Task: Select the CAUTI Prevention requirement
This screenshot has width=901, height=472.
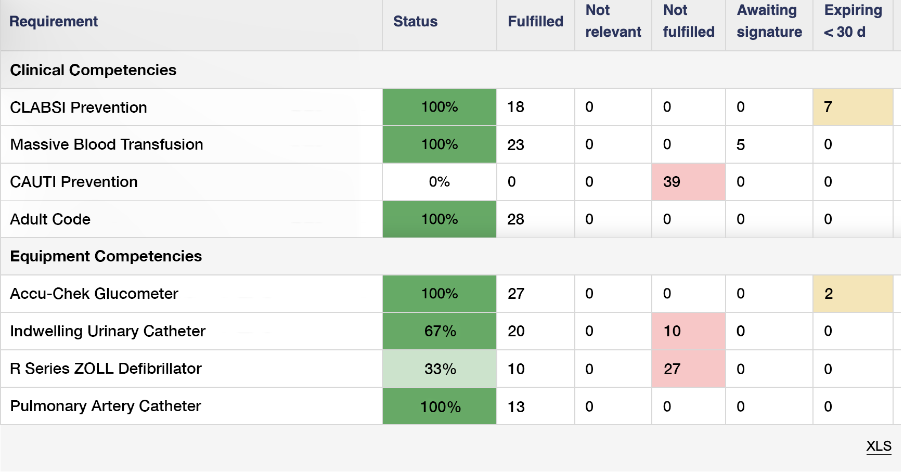Action: pyautogui.click(x=74, y=182)
